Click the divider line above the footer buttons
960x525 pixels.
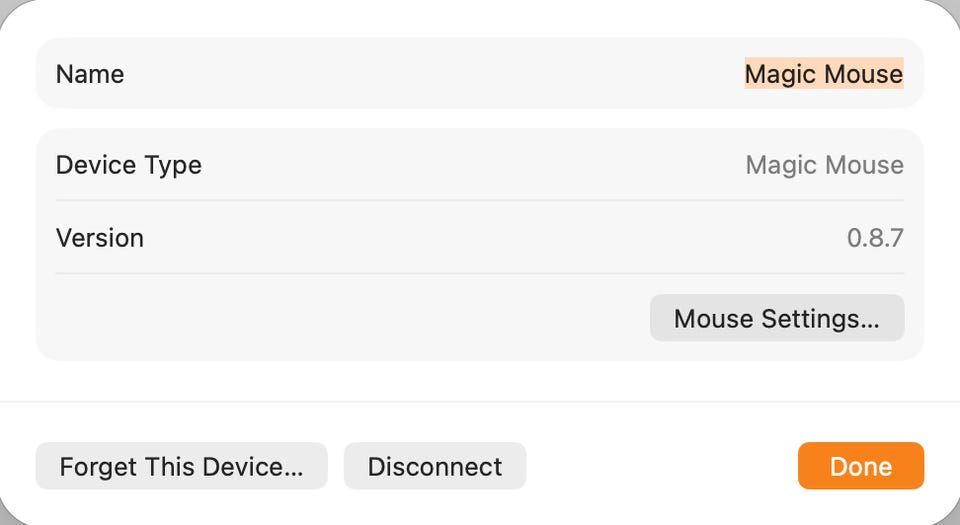pos(480,402)
